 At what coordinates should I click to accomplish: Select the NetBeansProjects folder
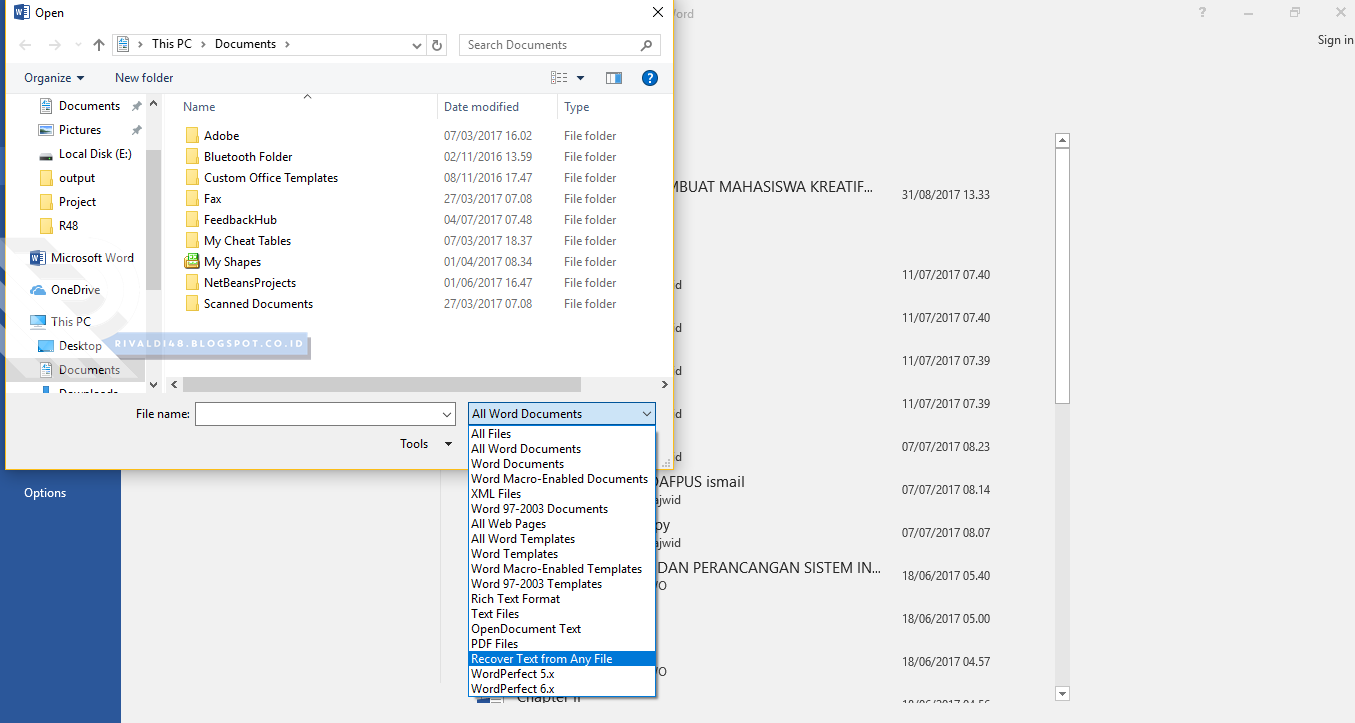point(250,283)
